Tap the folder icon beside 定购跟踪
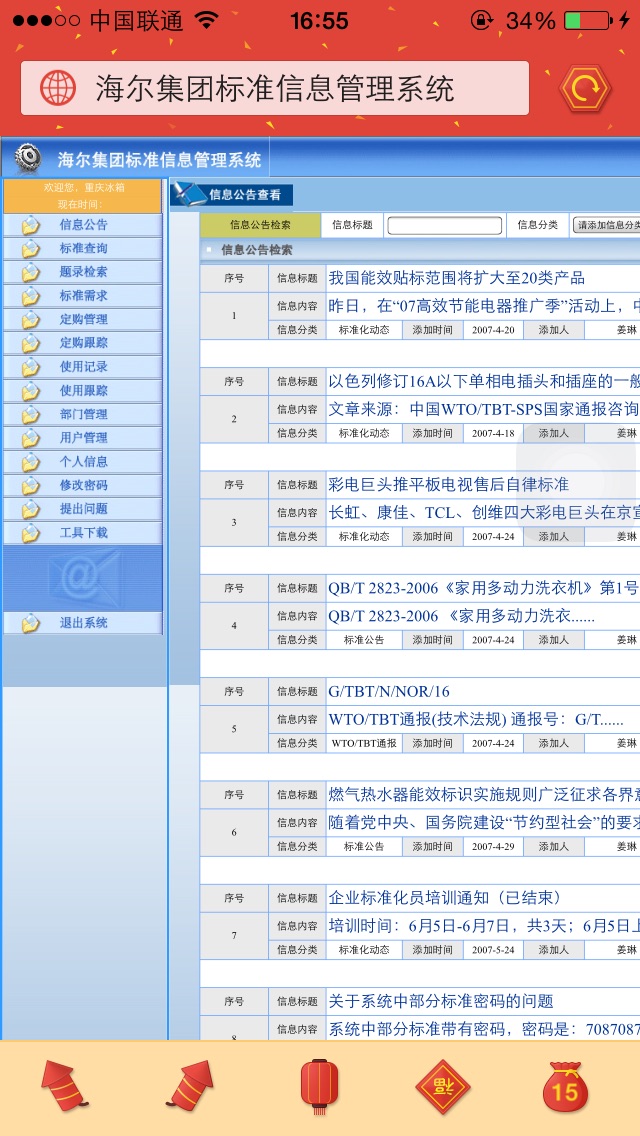This screenshot has width=640, height=1136. point(30,343)
